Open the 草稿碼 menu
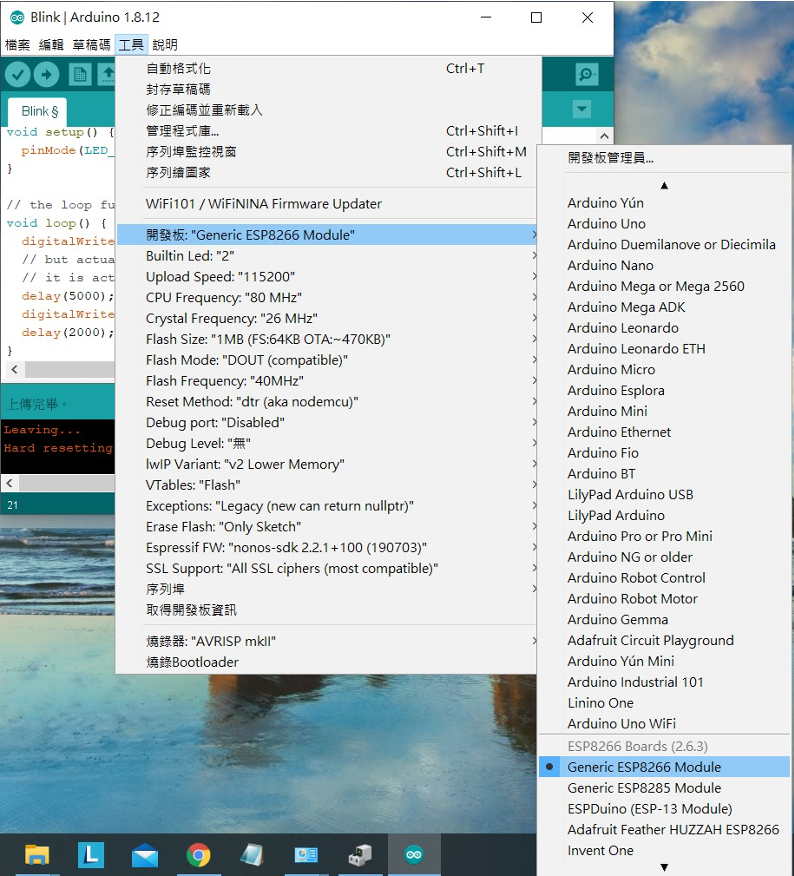The width and height of the screenshot is (794, 876). 91,45
